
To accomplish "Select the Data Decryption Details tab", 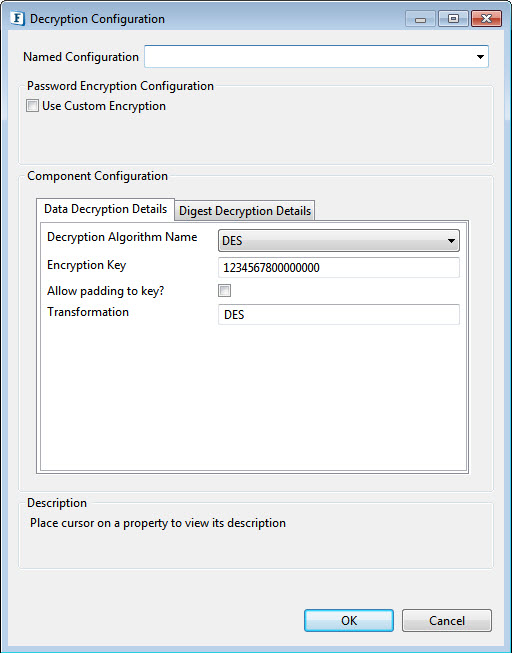I will pyautogui.click(x=105, y=209).
